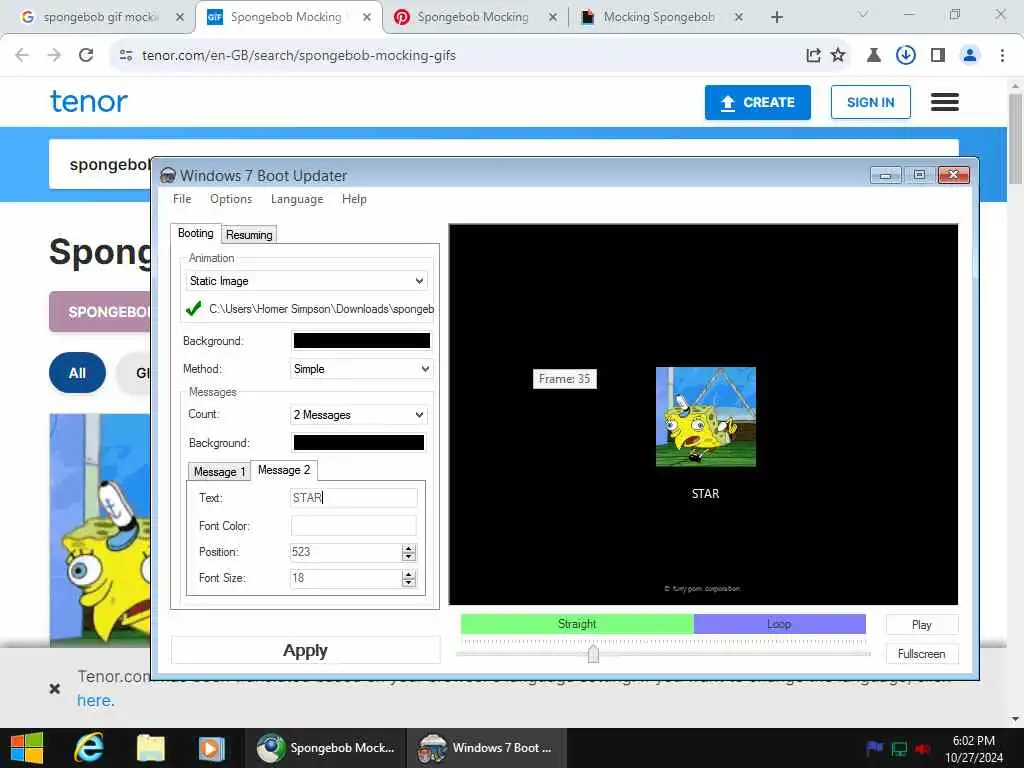
Task: Select the All filter pill on tenor
Action: tap(77, 373)
